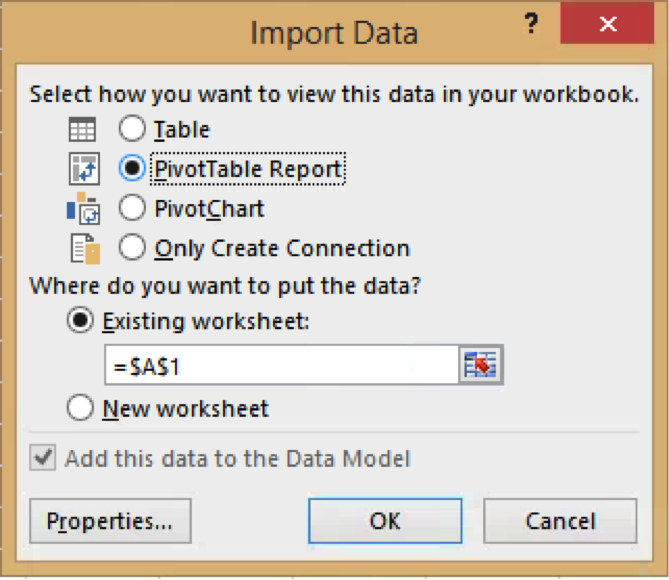669x580 pixels.
Task: Confirm the import with OK
Action: pyautogui.click(x=385, y=521)
